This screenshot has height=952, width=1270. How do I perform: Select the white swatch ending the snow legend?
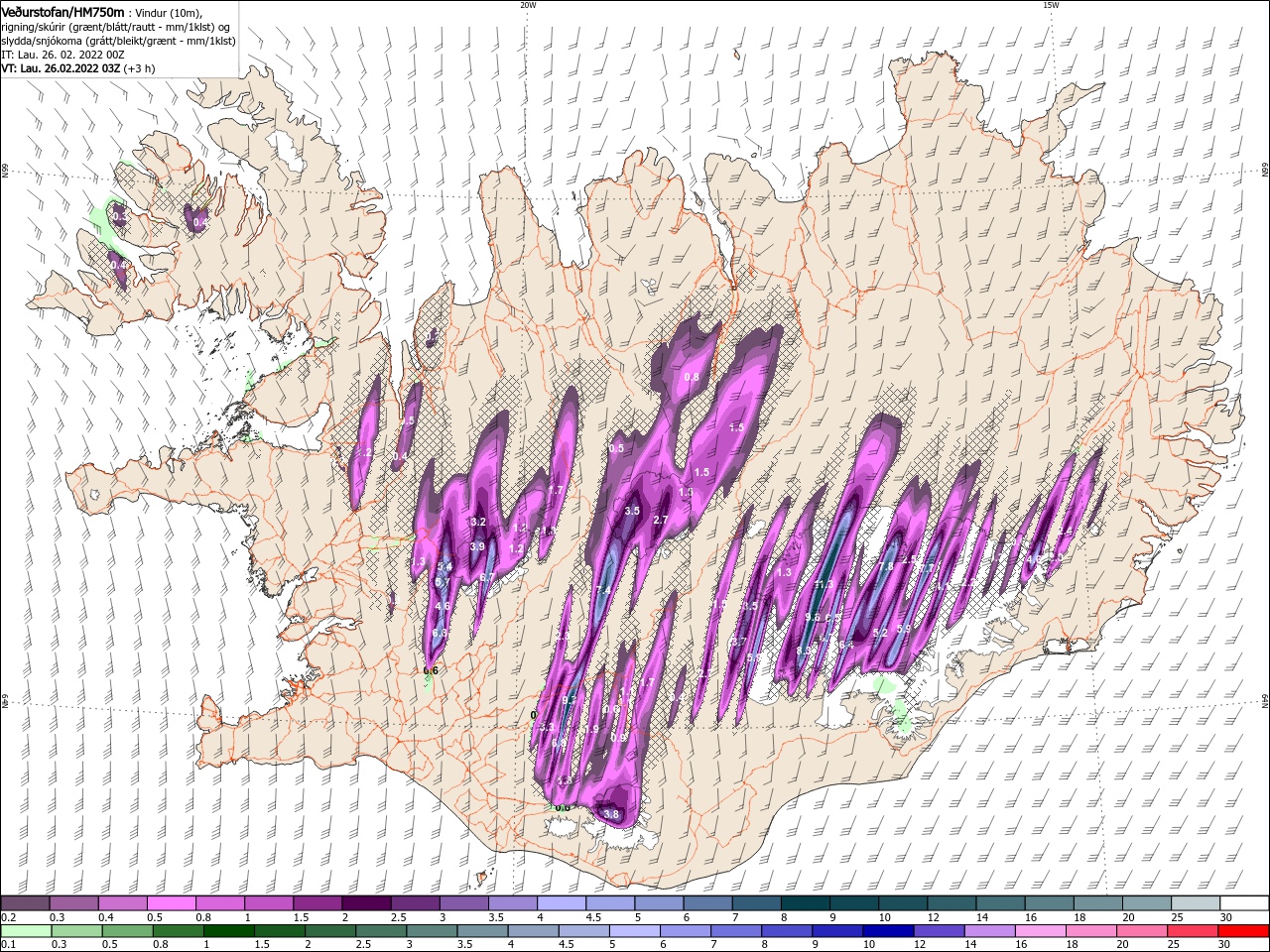[x=1244, y=902]
